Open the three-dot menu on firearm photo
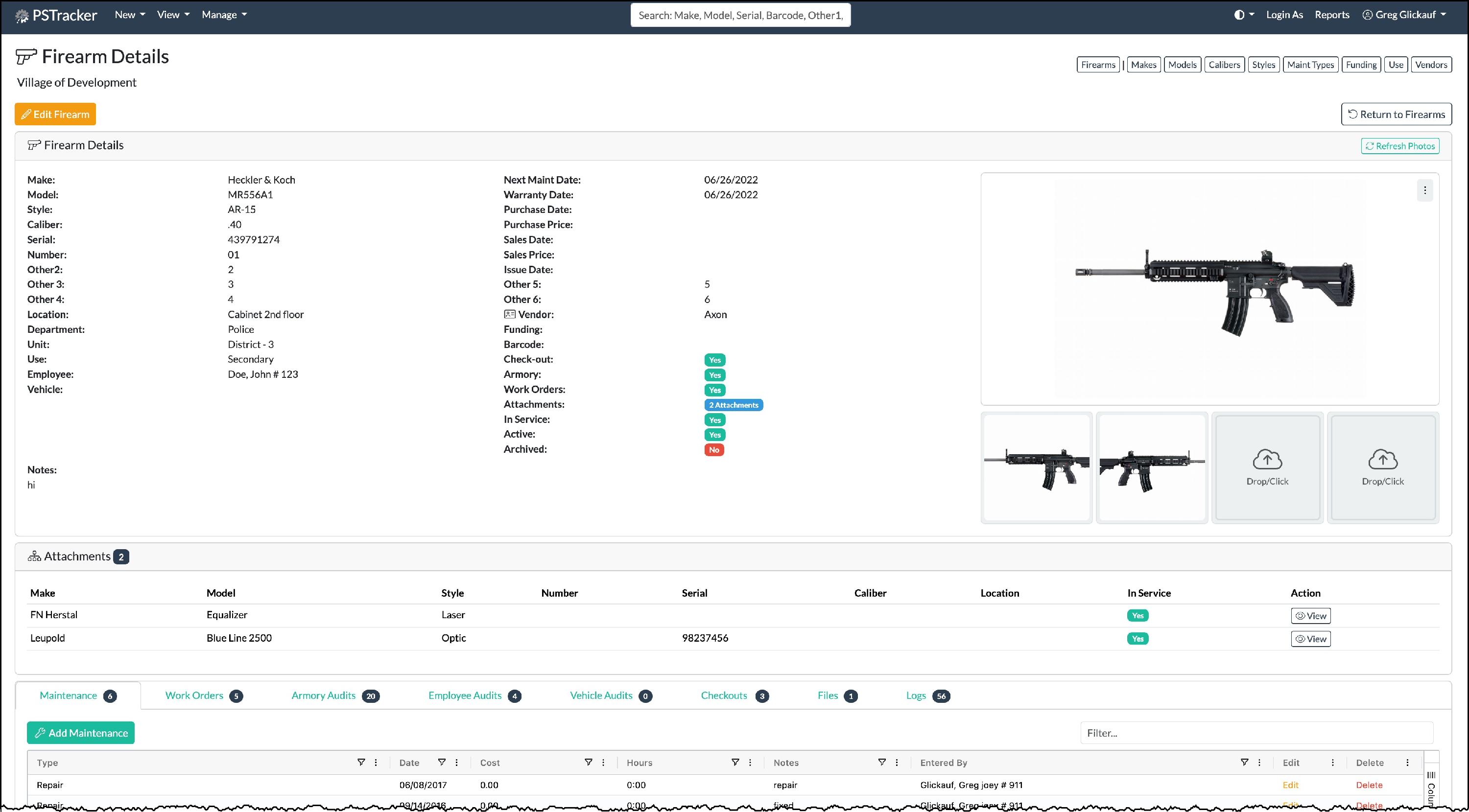The height and width of the screenshot is (812, 1469). tap(1424, 190)
